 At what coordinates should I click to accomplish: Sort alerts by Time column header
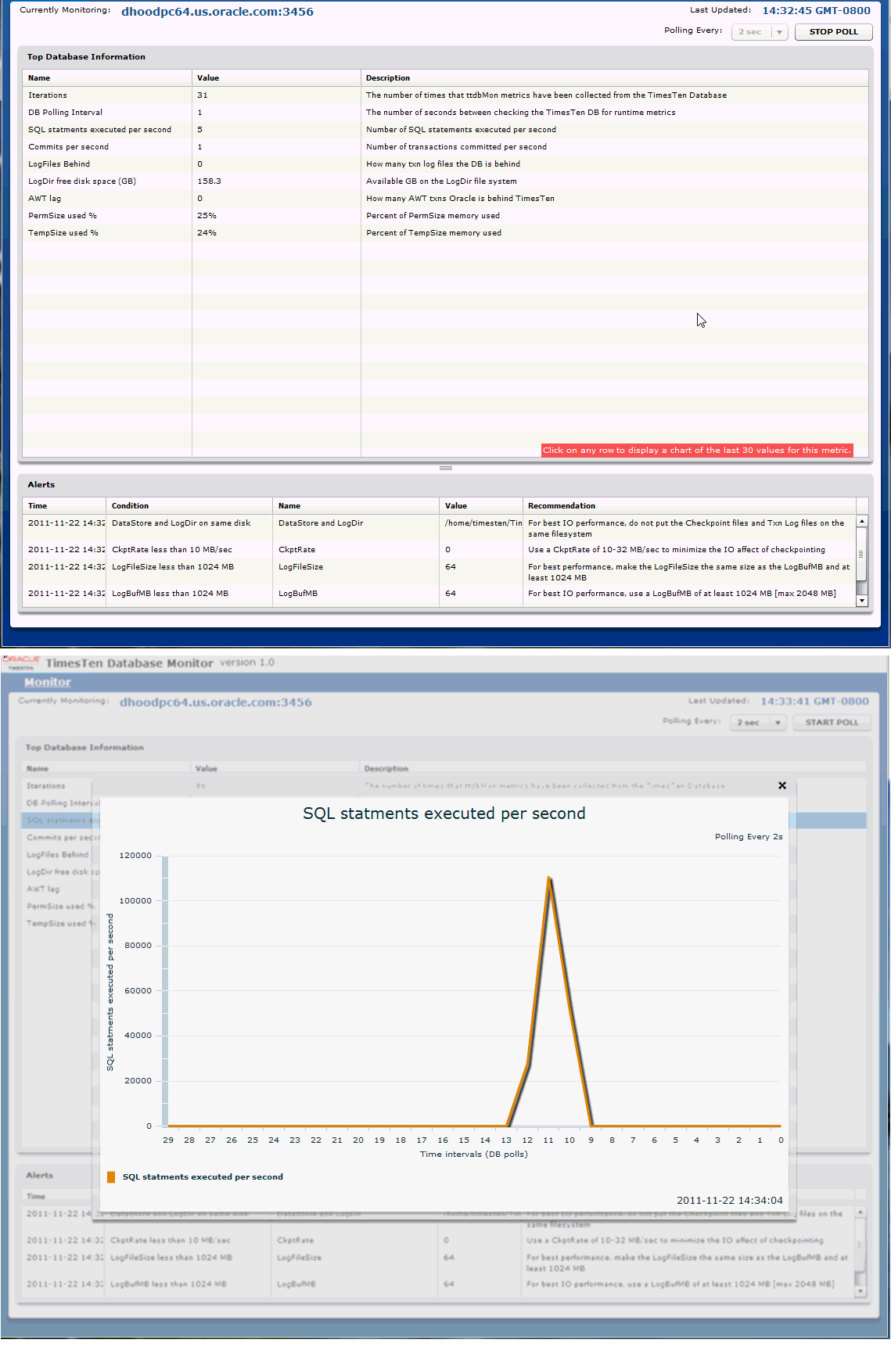click(64, 505)
